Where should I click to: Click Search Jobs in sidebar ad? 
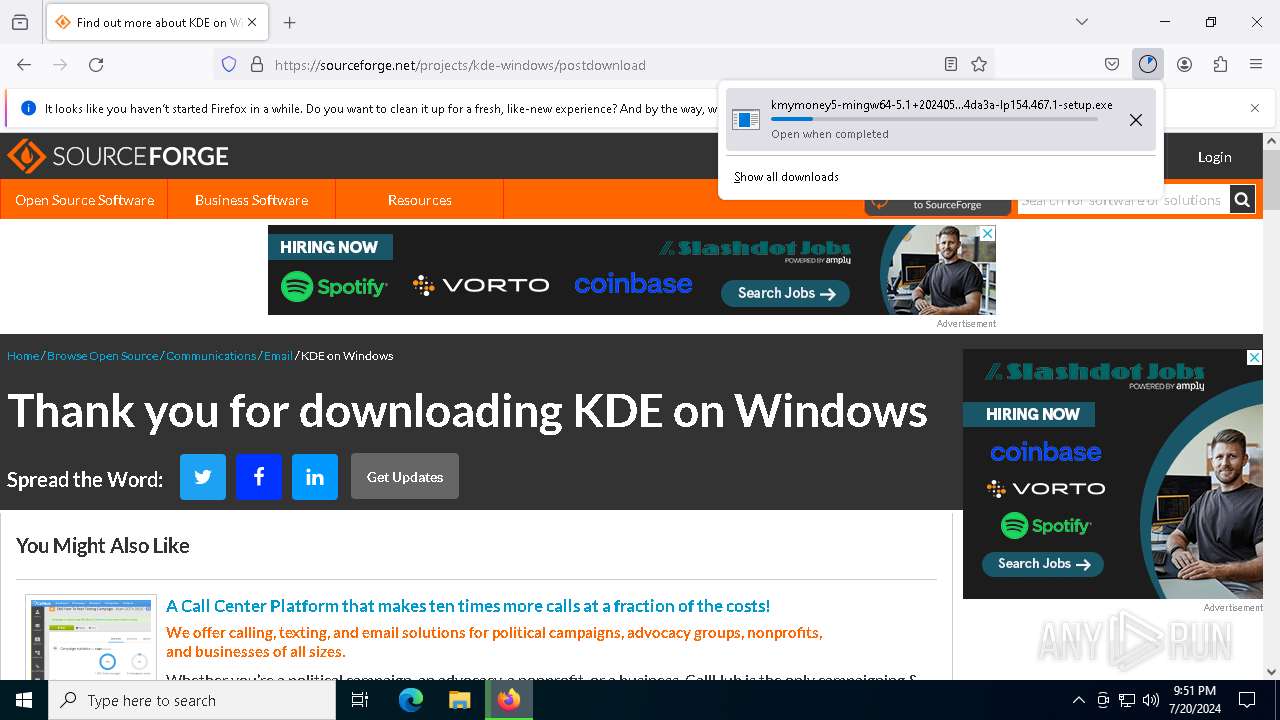pos(1043,564)
